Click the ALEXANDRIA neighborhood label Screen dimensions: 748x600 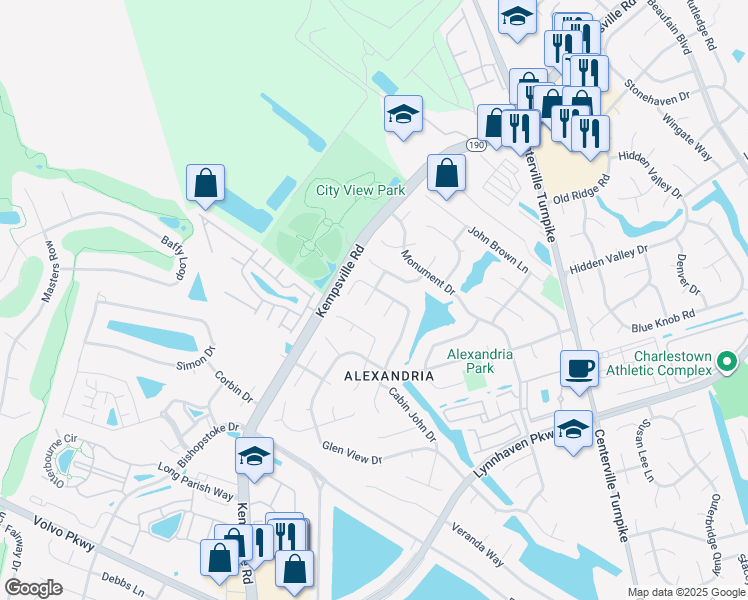pyautogui.click(x=389, y=376)
